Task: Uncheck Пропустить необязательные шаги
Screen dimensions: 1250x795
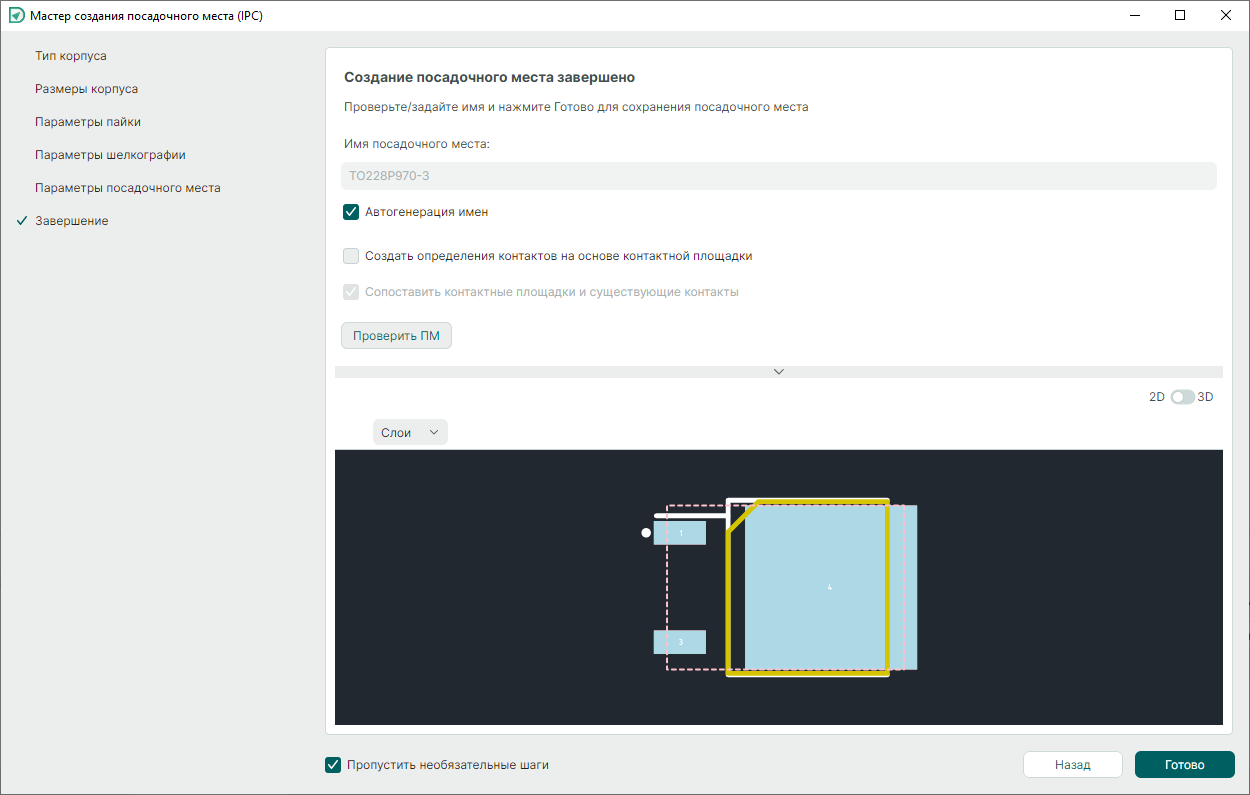Action: [334, 765]
